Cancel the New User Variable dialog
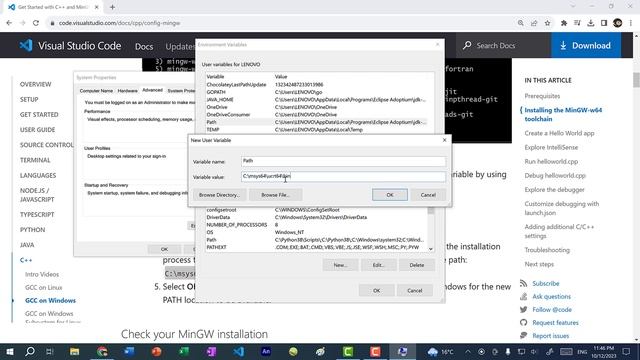 (x=428, y=195)
